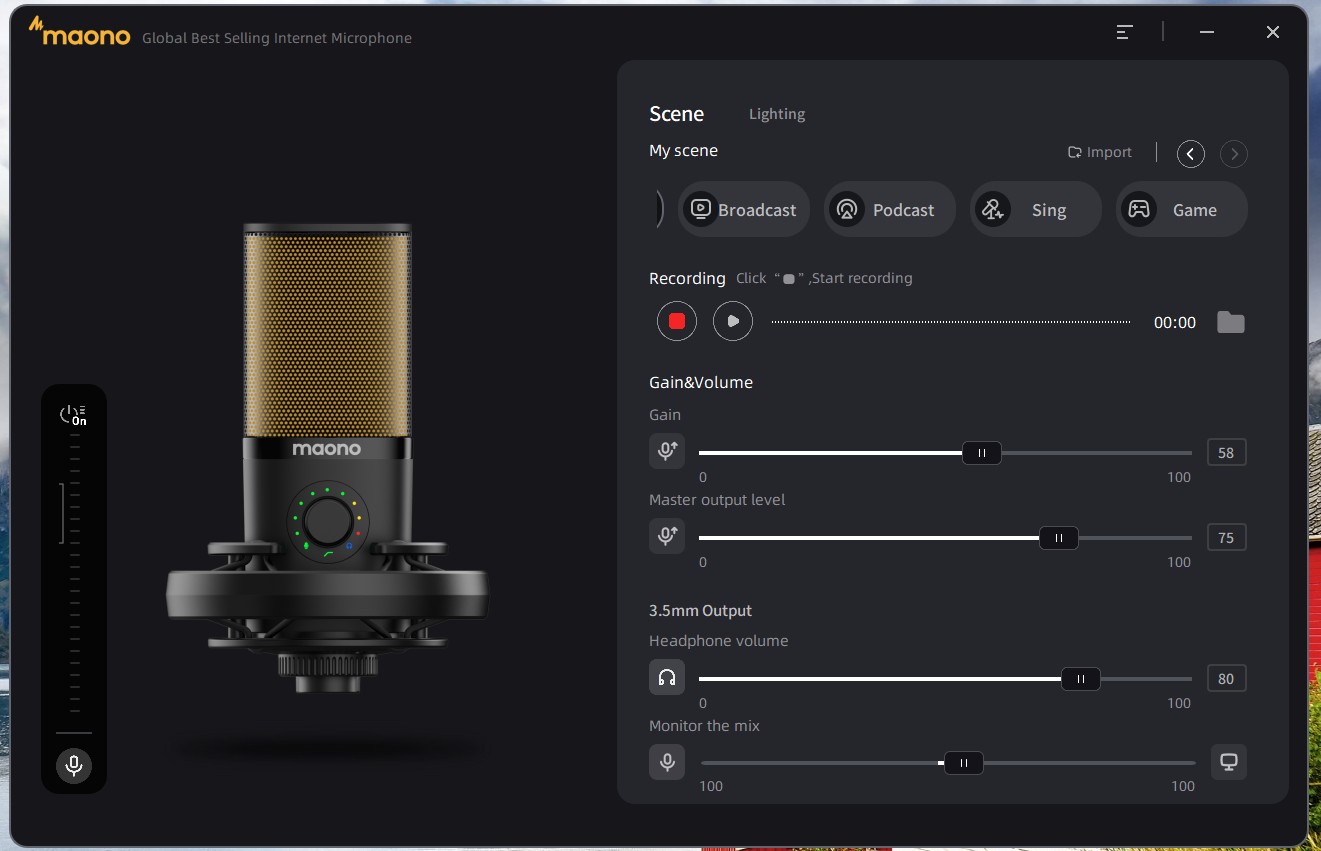This screenshot has width=1321, height=851.
Task: Choose the Broadcast scene preset
Action: pos(744,209)
